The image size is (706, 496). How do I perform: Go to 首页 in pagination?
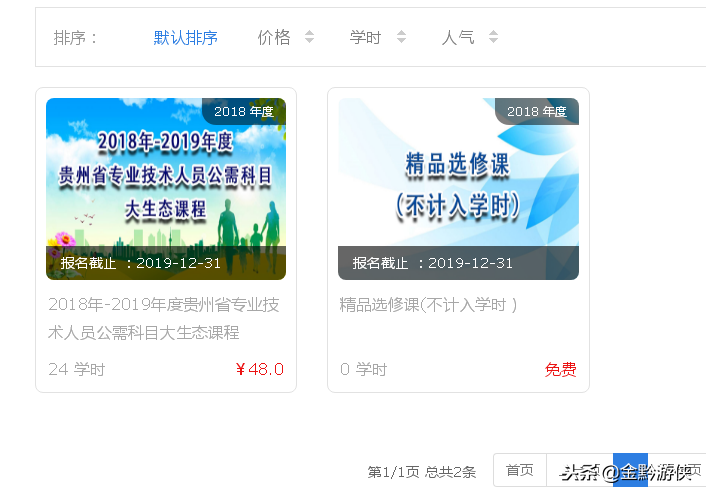pos(520,470)
